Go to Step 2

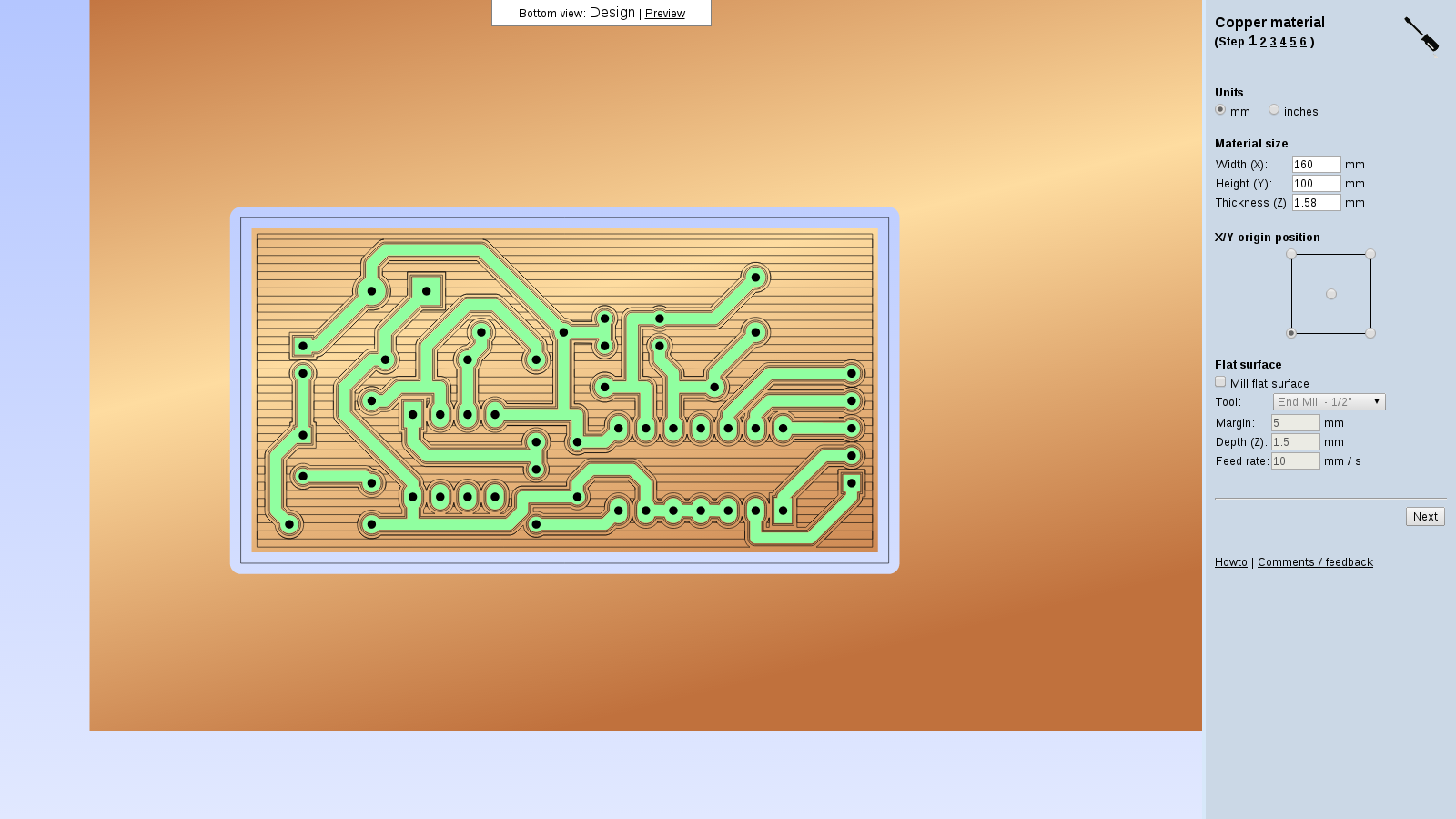pyautogui.click(x=1263, y=42)
